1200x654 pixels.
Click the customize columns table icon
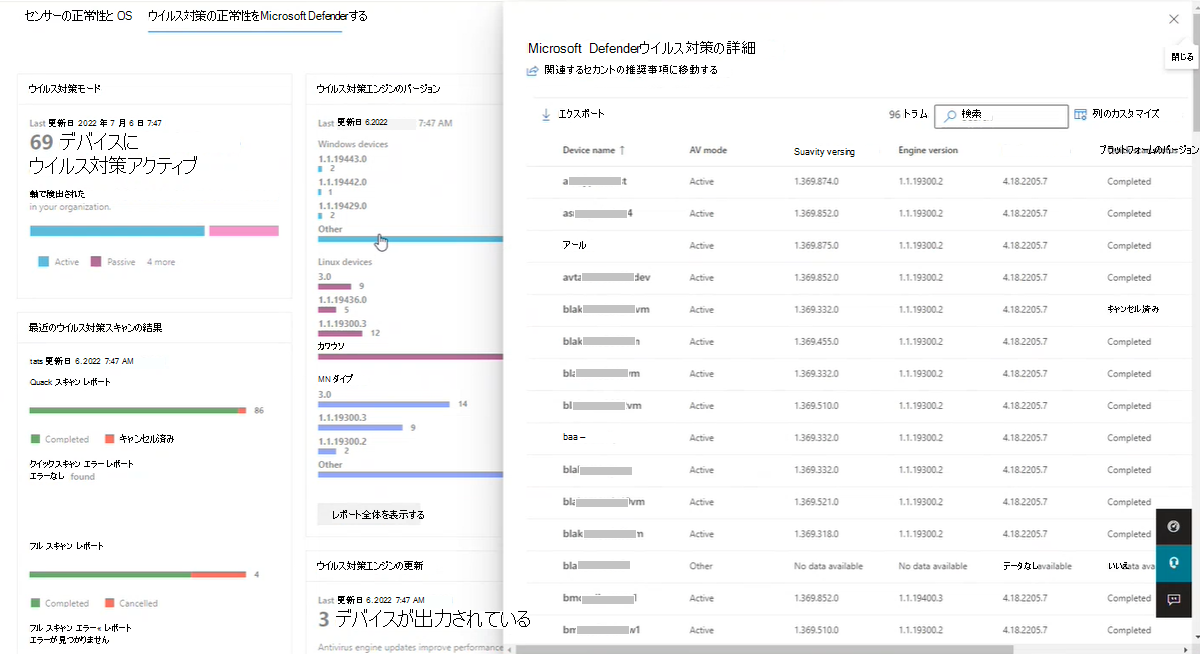pyautogui.click(x=1080, y=115)
